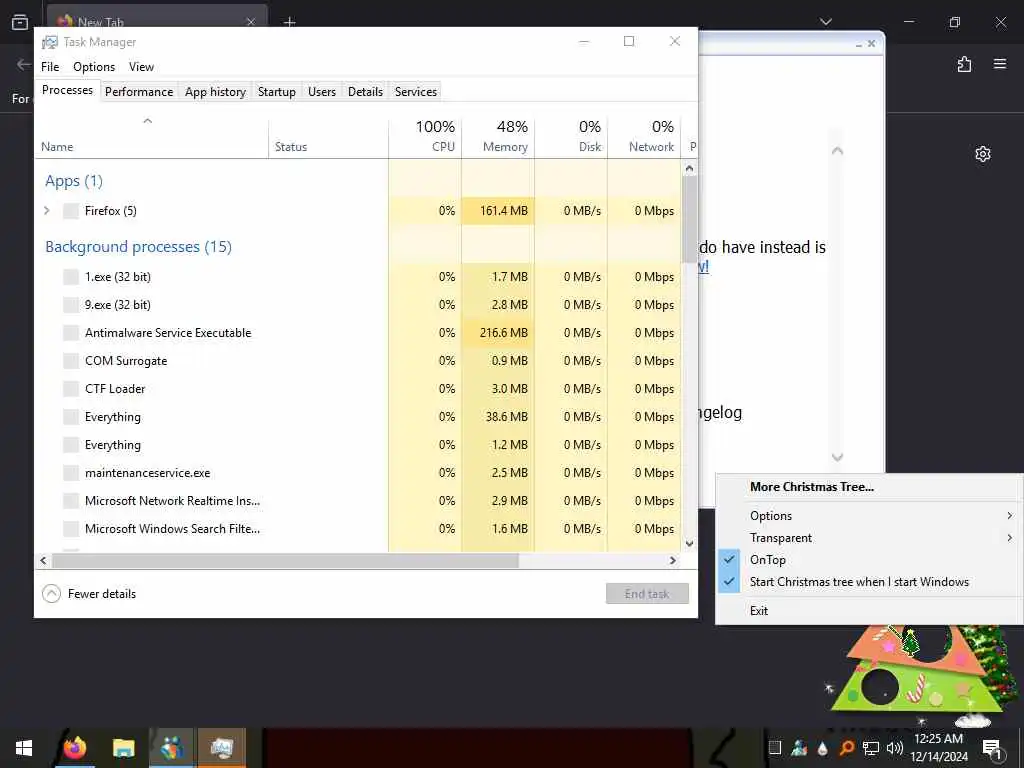Screen dimensions: 1024x768
Task: Toggle Start Christmas tree when I start Windows
Action: coord(859,582)
